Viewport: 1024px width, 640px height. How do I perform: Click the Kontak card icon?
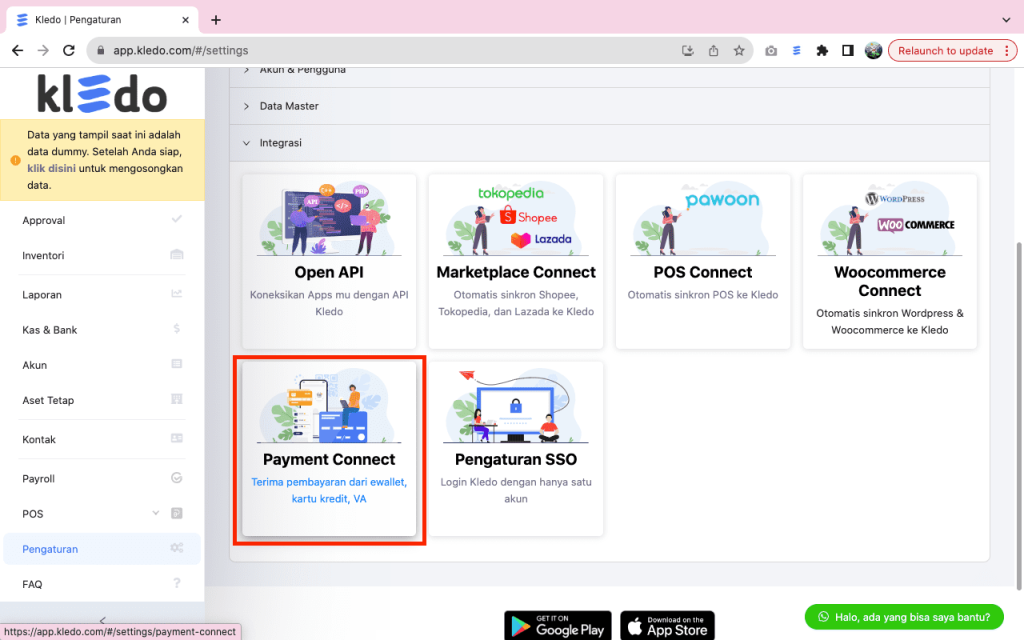[176, 438]
